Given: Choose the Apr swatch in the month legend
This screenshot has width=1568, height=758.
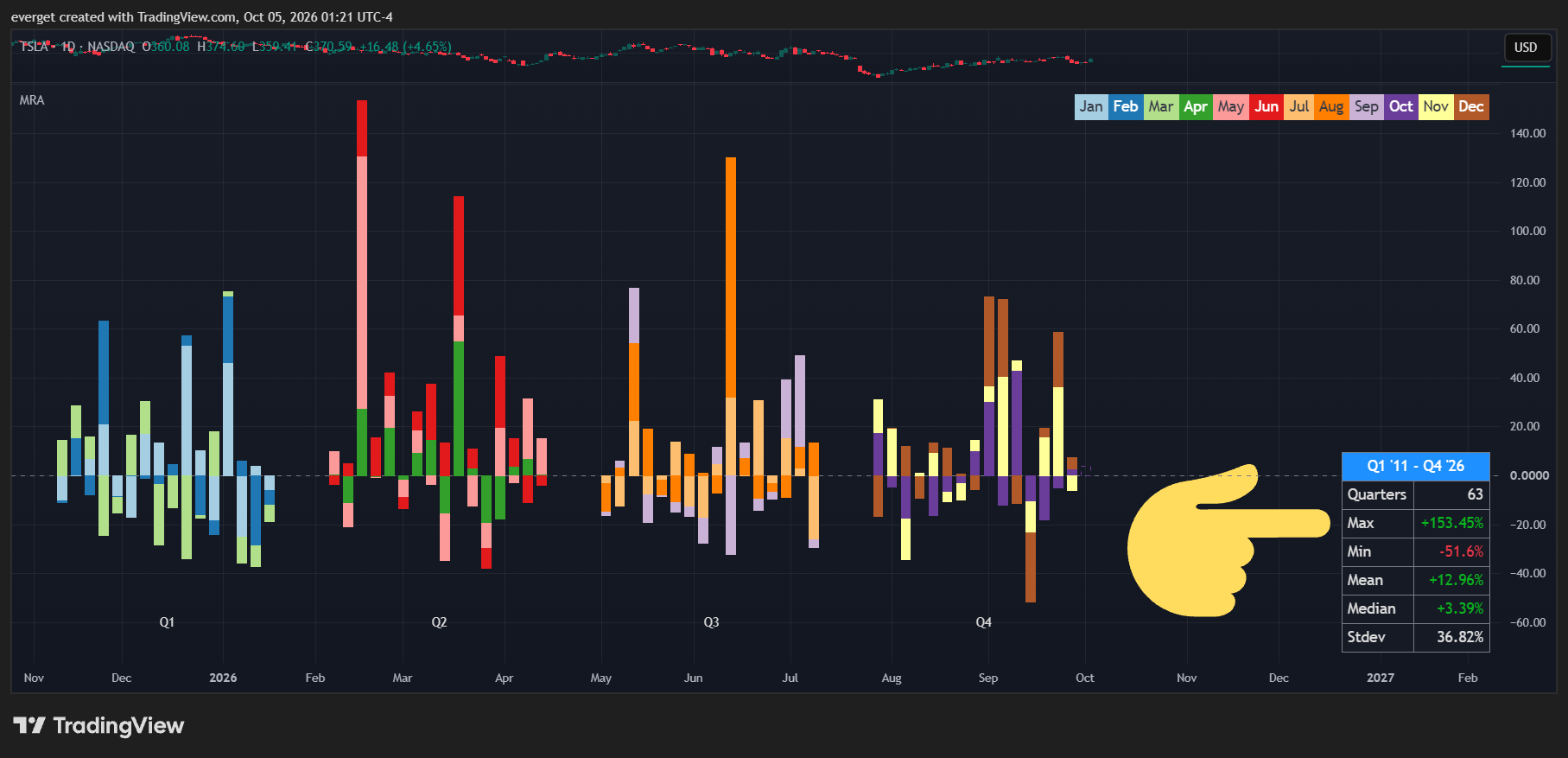Looking at the screenshot, I should [x=1196, y=106].
